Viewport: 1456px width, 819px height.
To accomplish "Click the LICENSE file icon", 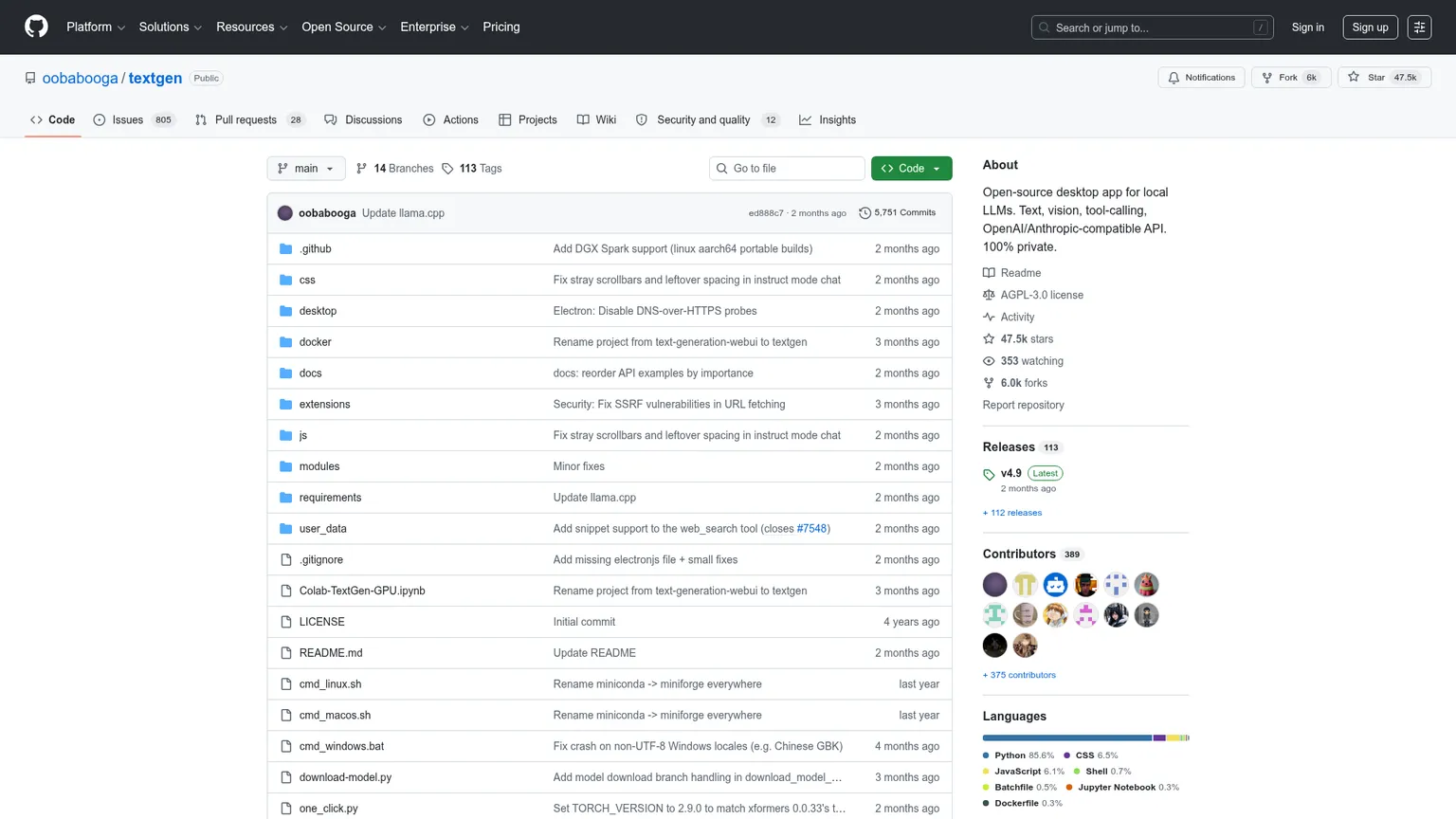I will (x=286, y=622).
